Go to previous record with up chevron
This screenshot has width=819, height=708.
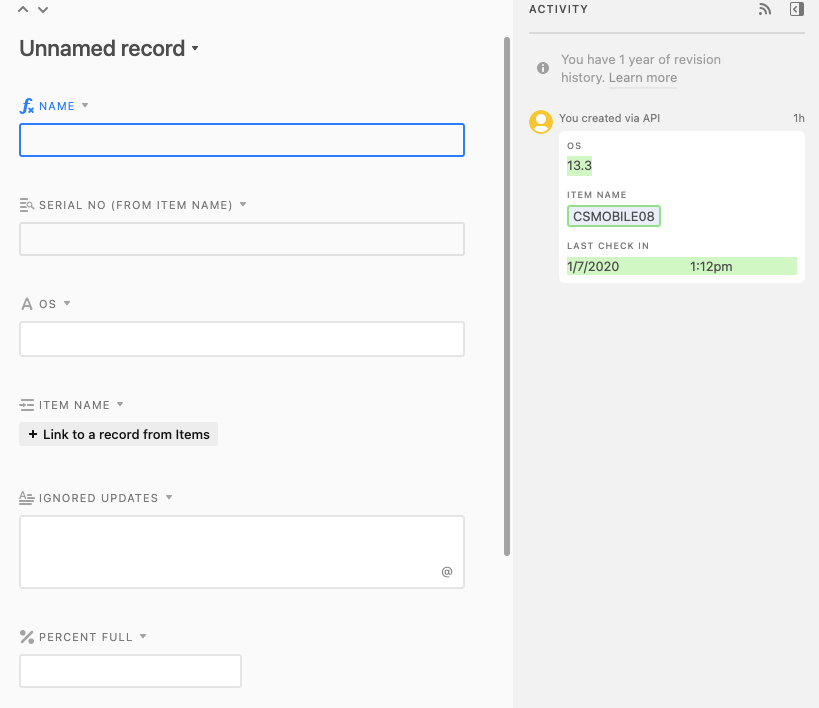(23, 9)
